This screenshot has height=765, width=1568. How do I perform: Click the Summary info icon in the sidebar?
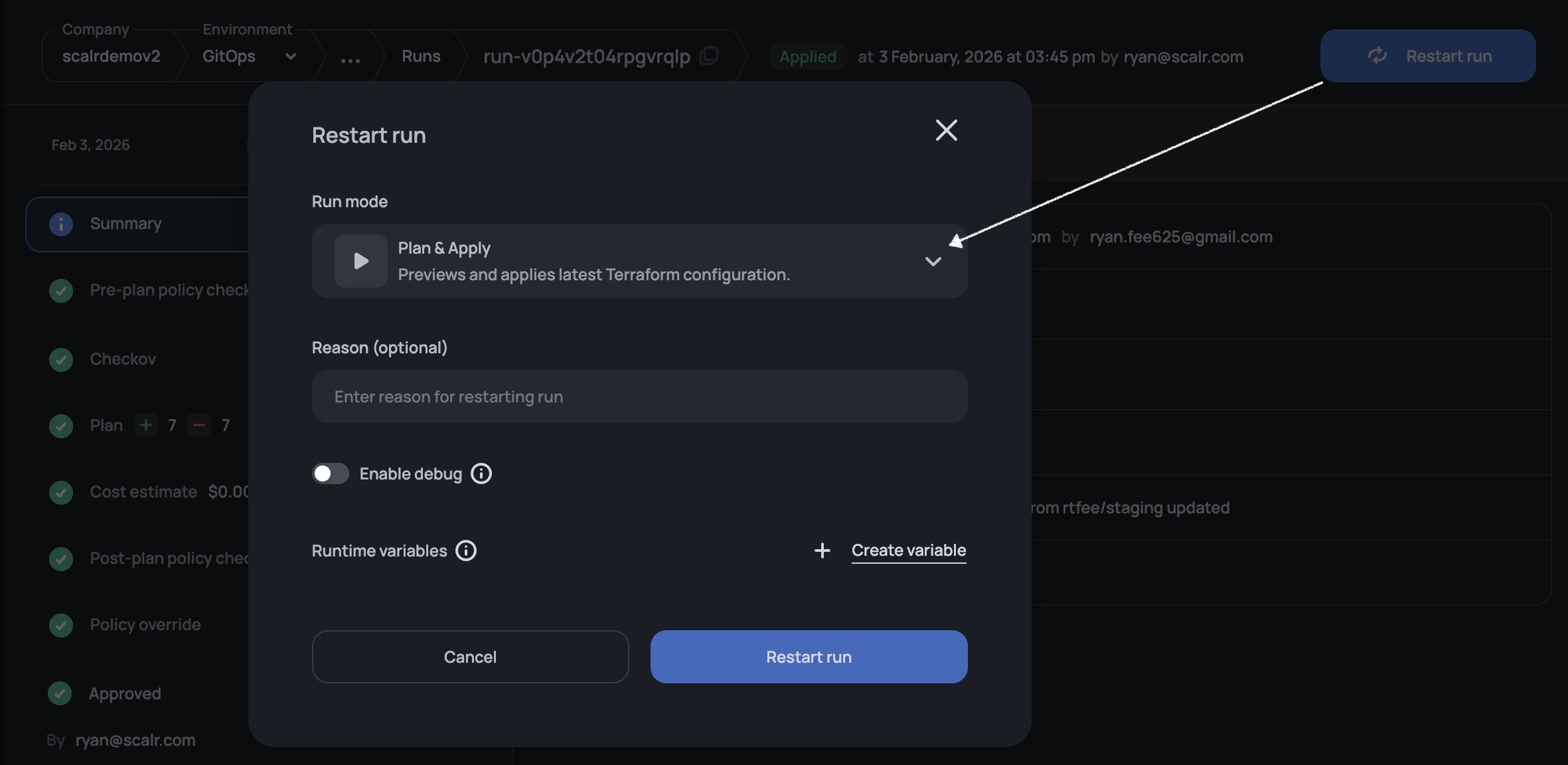pos(61,224)
